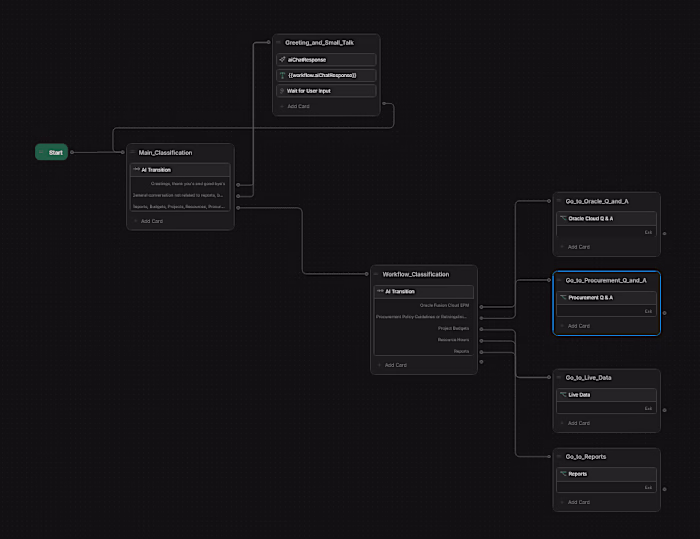
Task: Click the workflow icon on Procurement Q & A card
Action: pyautogui.click(x=563, y=297)
